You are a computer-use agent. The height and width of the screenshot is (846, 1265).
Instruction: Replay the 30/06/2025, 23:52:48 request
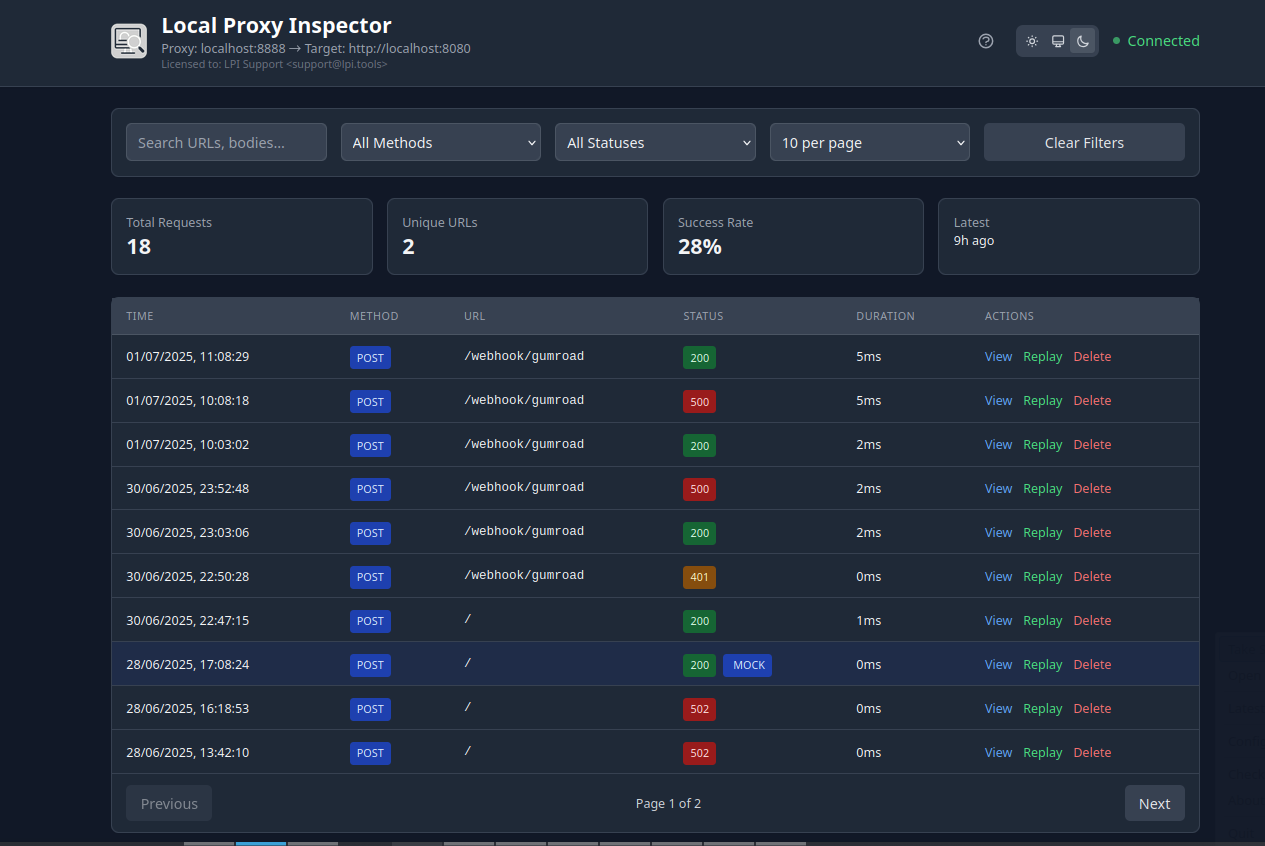[1042, 488]
